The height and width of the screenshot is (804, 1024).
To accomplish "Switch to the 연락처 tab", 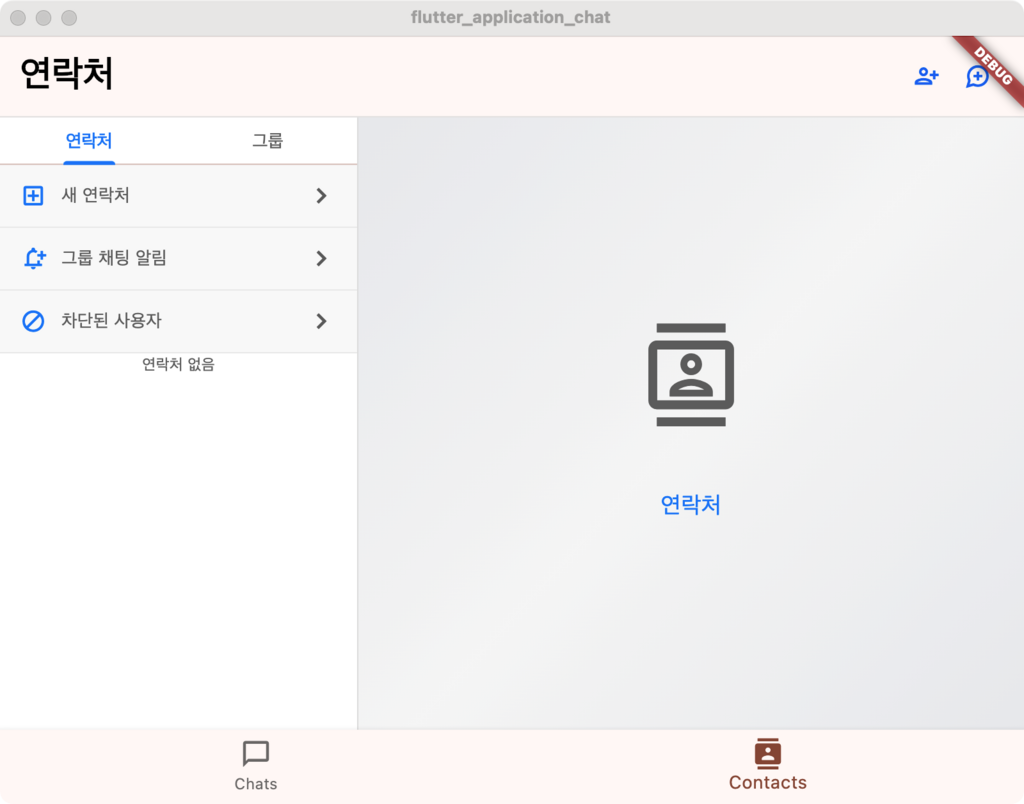I will [x=89, y=141].
